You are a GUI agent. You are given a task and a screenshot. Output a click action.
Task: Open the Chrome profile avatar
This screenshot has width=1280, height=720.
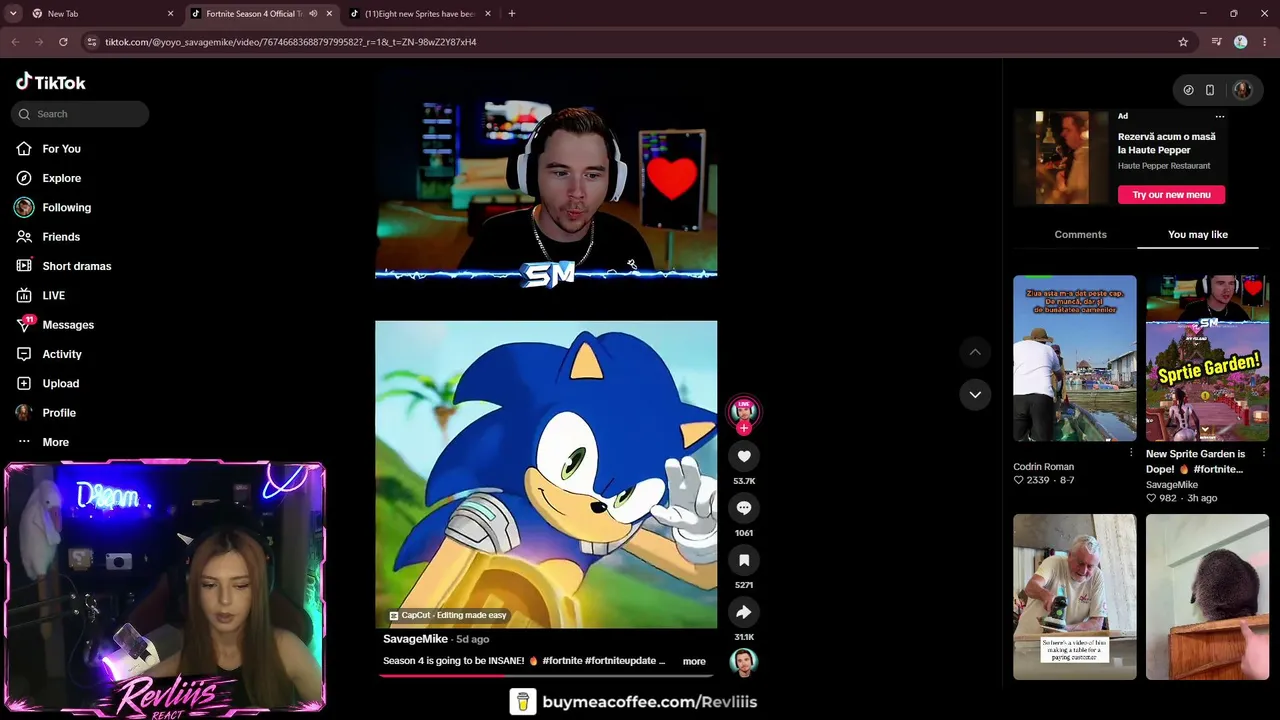click(1240, 42)
